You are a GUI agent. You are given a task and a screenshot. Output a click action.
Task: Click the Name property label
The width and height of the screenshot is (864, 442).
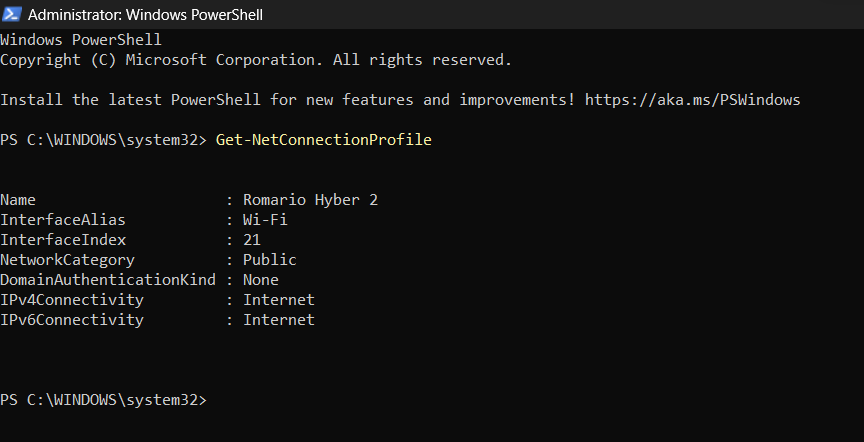click(x=18, y=200)
